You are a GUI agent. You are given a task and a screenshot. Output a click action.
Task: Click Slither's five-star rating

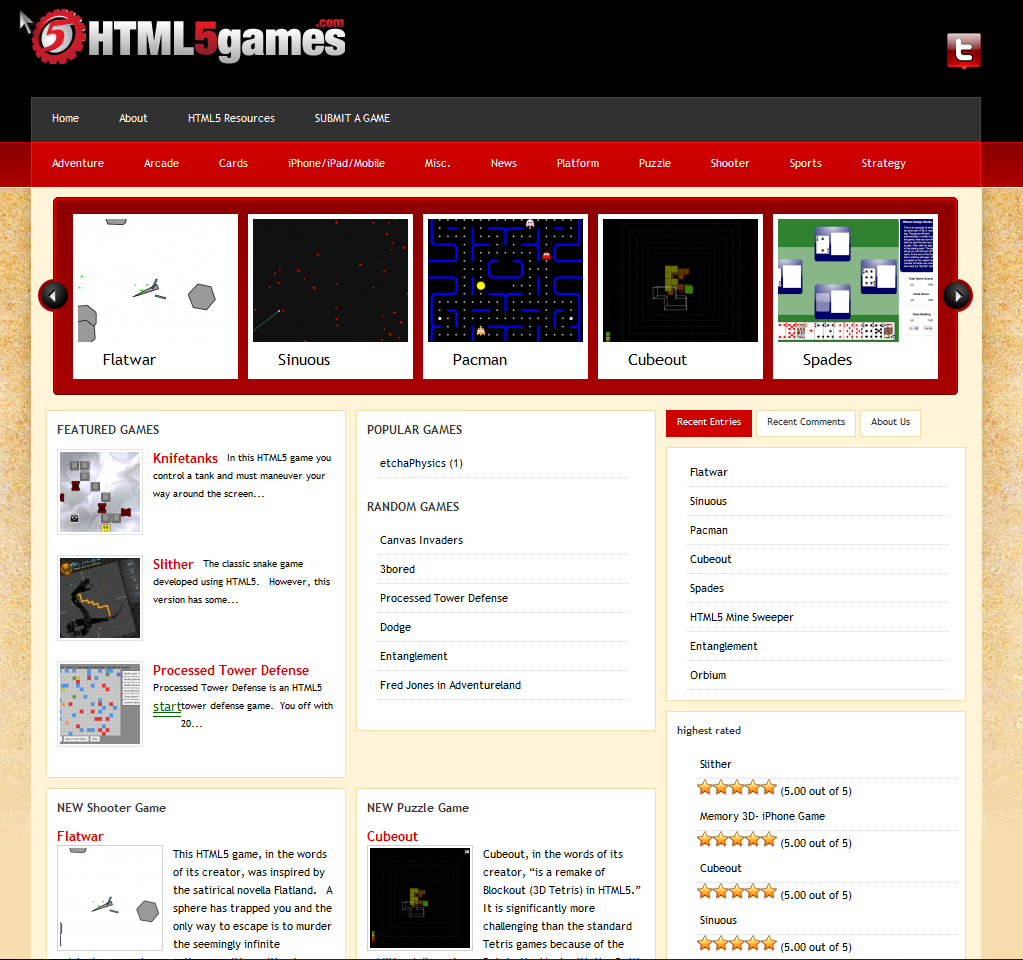[737, 788]
